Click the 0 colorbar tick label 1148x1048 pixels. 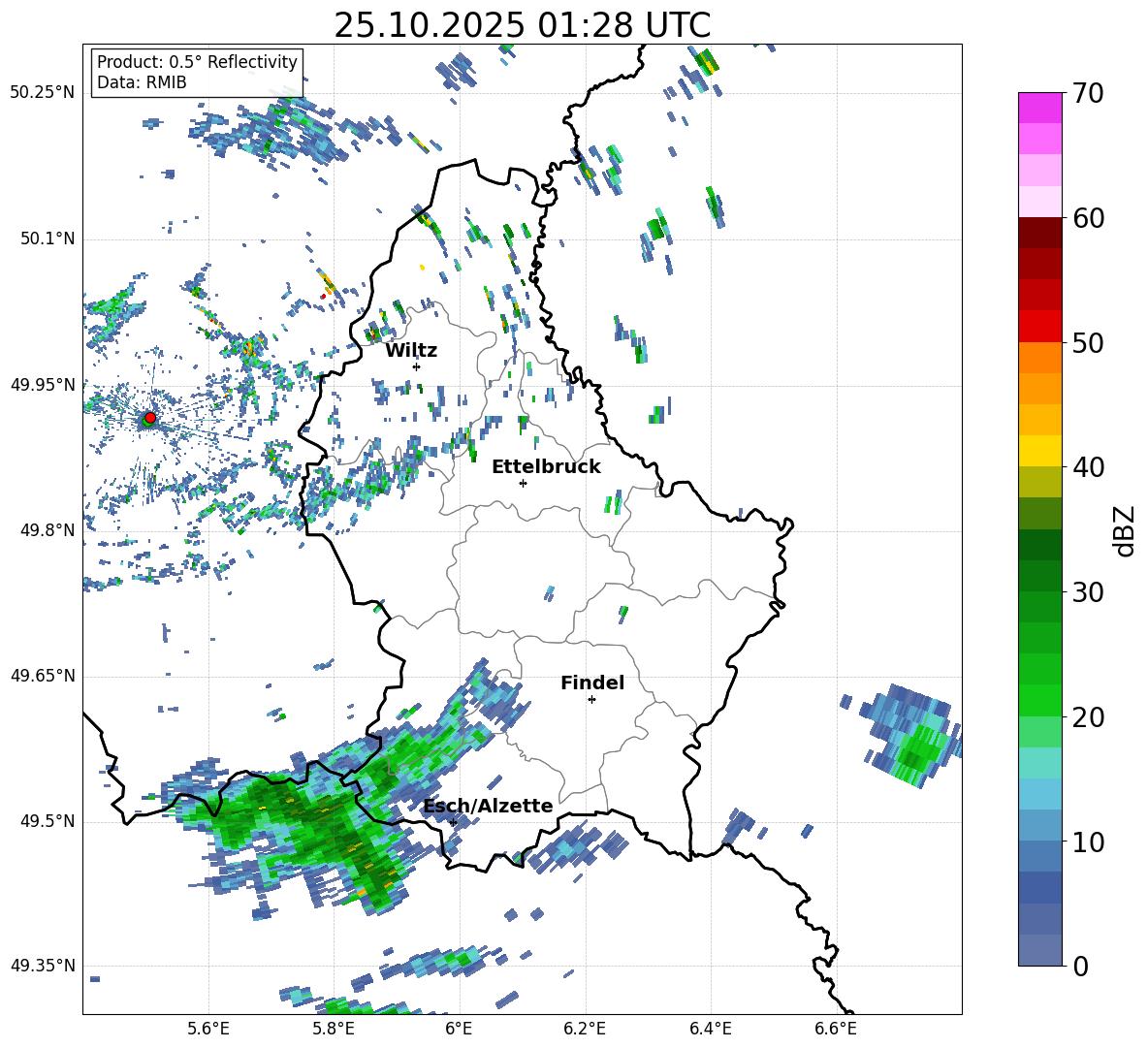point(1080,967)
